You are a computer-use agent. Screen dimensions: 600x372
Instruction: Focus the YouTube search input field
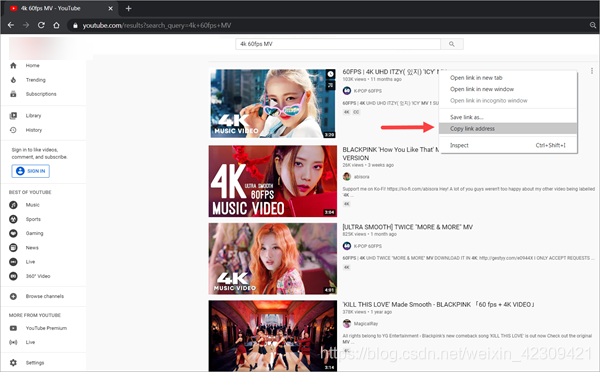(x=338, y=44)
